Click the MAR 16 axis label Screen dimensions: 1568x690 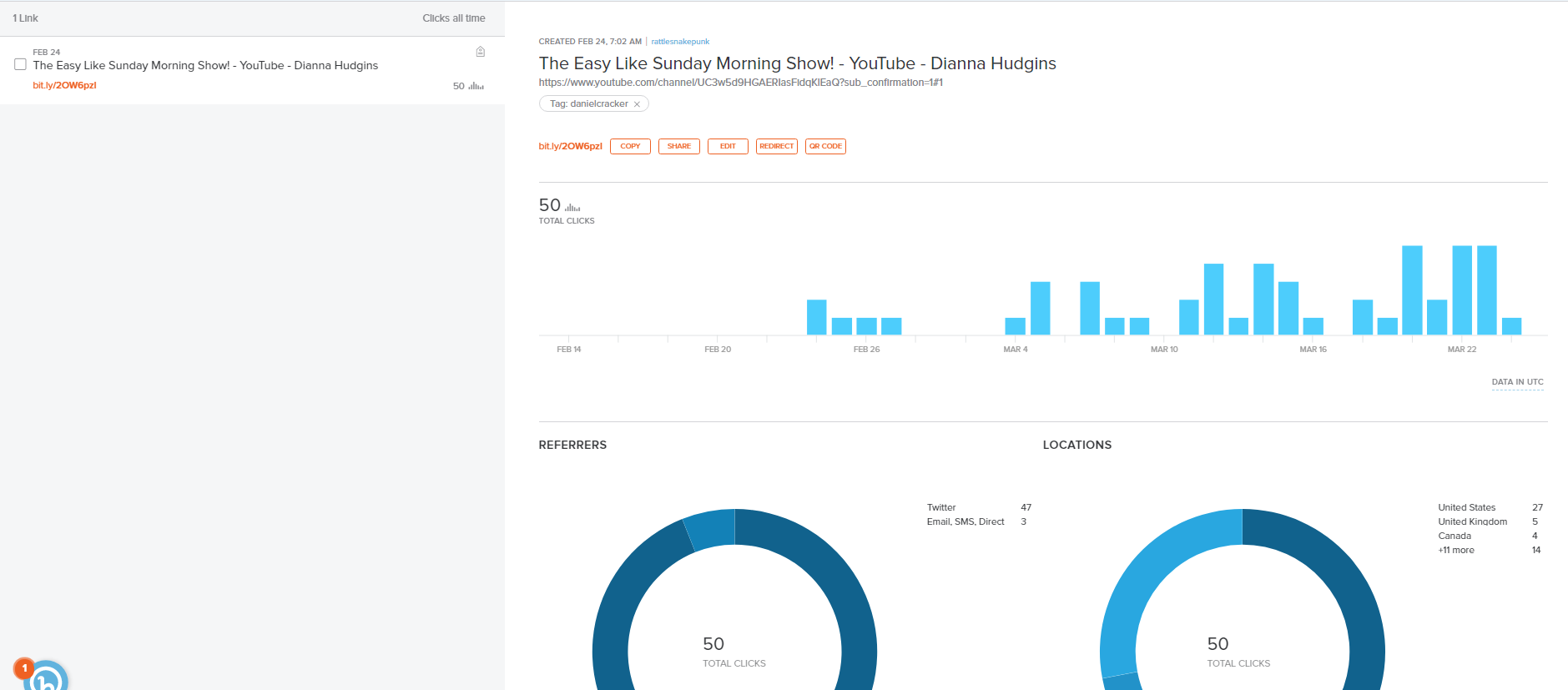click(1313, 350)
